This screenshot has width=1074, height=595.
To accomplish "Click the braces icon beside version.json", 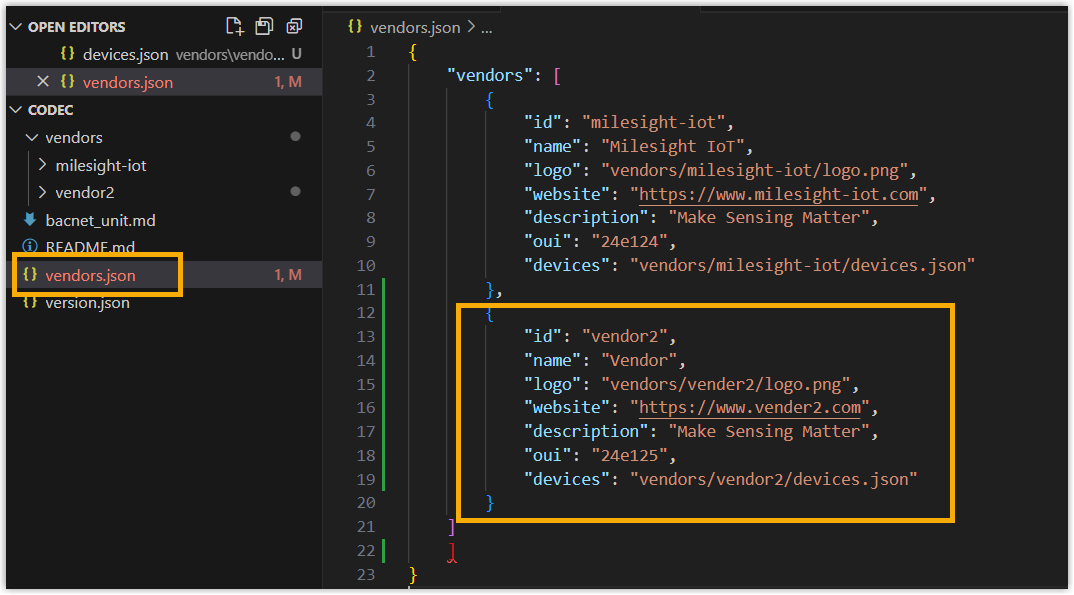I will [29, 302].
